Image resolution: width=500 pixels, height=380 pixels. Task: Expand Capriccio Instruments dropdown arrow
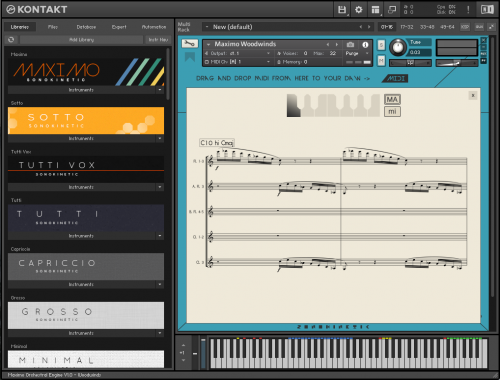pyautogui.click(x=160, y=284)
